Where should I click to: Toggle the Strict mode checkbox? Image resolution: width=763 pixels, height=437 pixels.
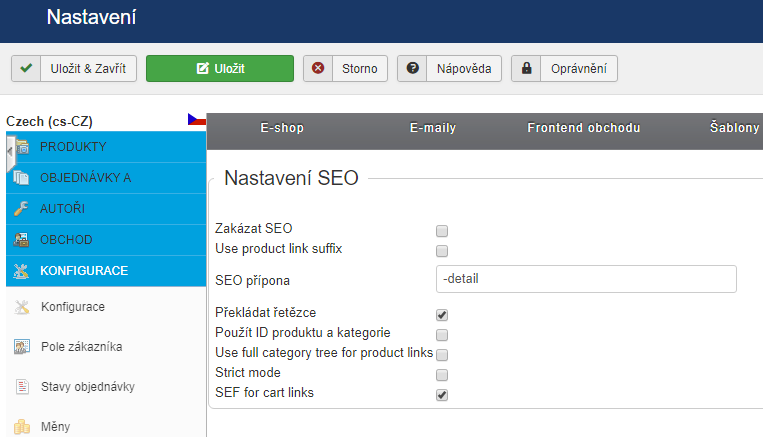(442, 375)
